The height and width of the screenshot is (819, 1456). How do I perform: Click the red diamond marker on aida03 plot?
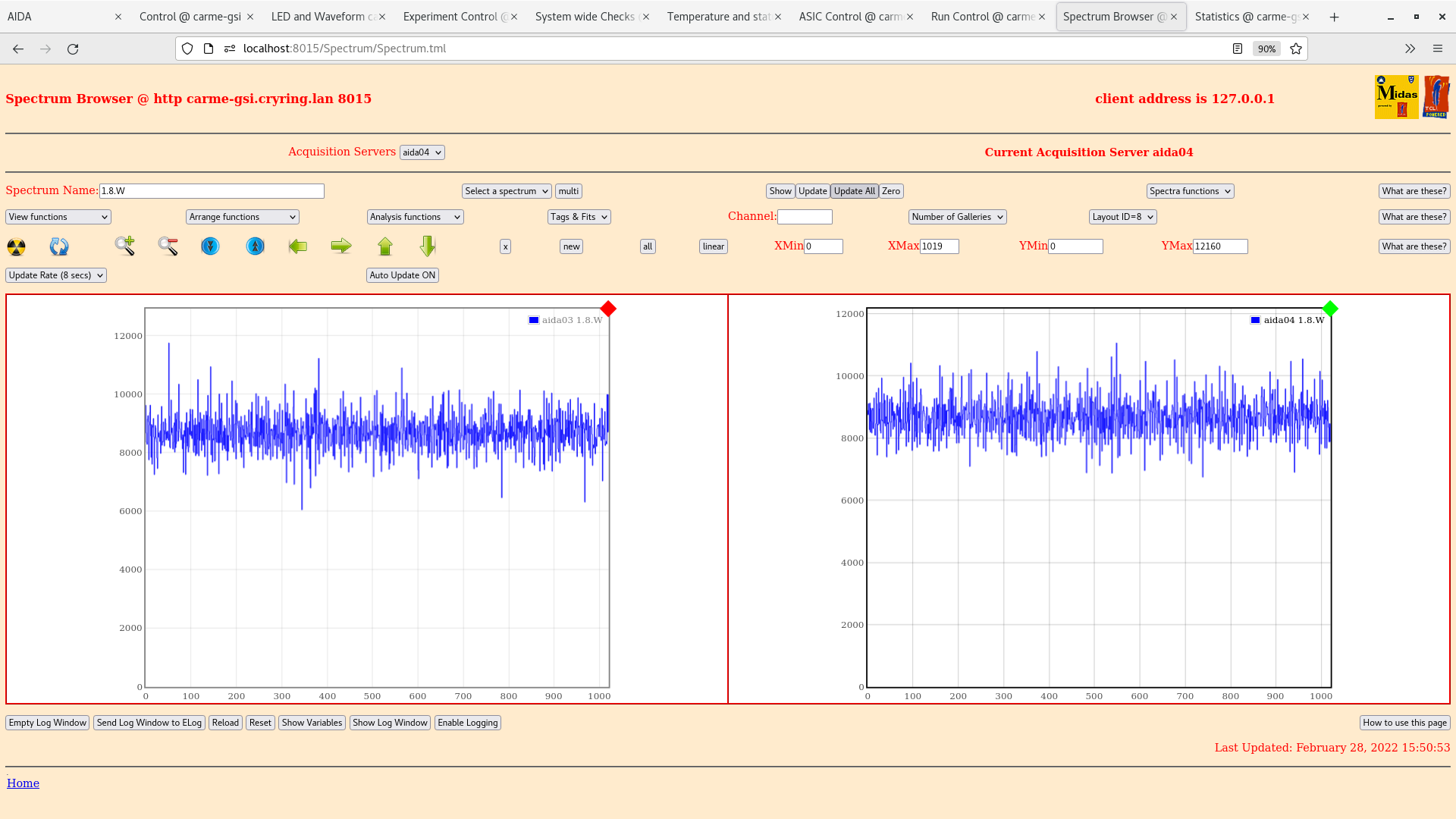(x=608, y=309)
